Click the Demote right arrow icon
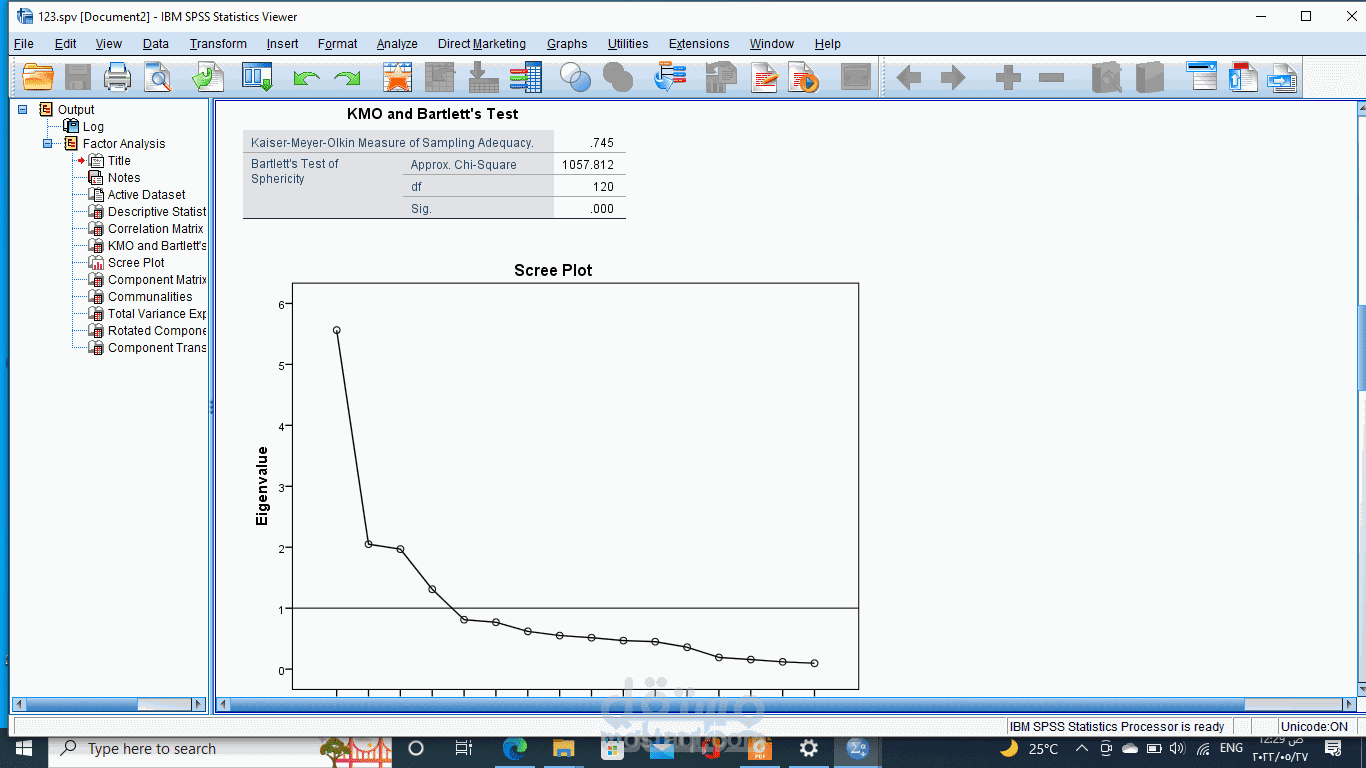The image size is (1366, 768). [x=953, y=77]
